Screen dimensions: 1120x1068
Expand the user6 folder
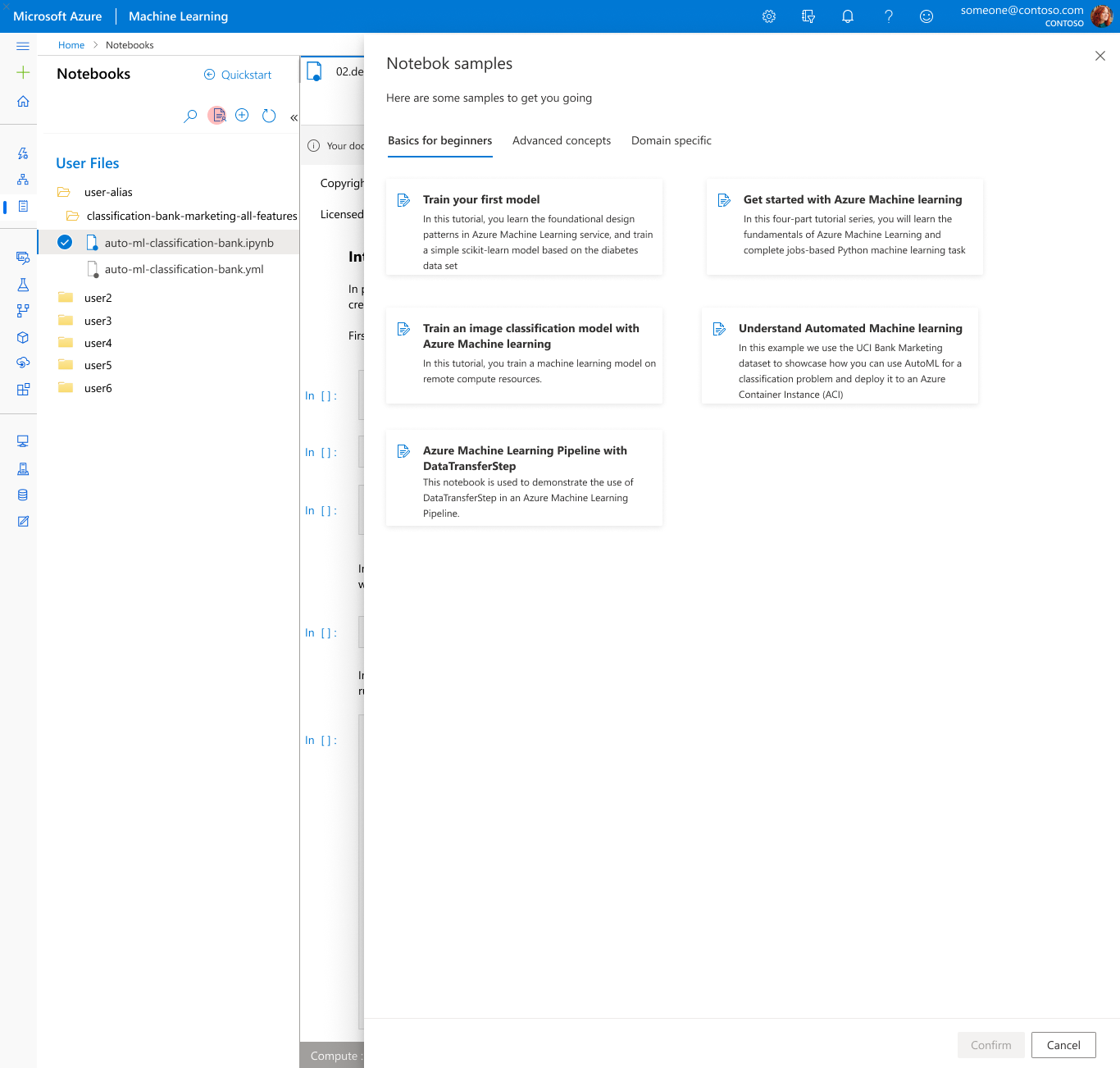[x=66, y=387]
